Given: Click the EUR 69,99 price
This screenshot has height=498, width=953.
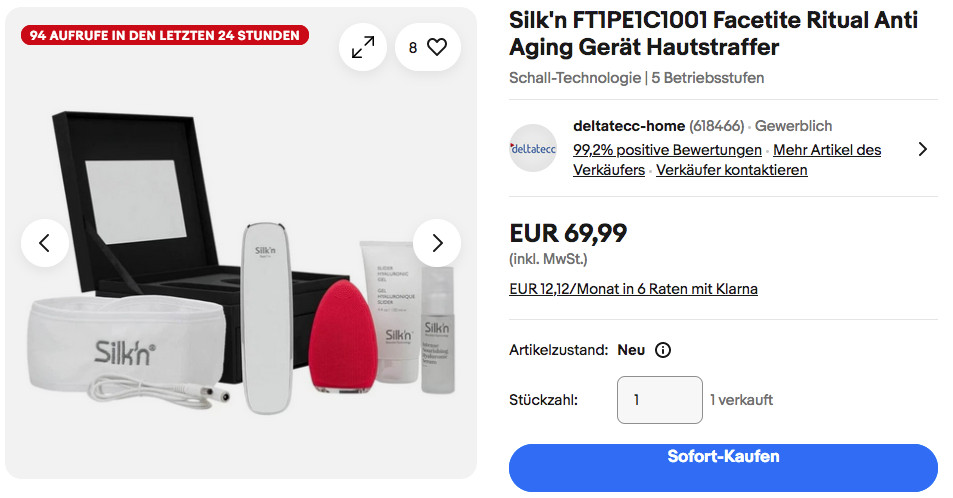Looking at the screenshot, I should [x=568, y=233].
